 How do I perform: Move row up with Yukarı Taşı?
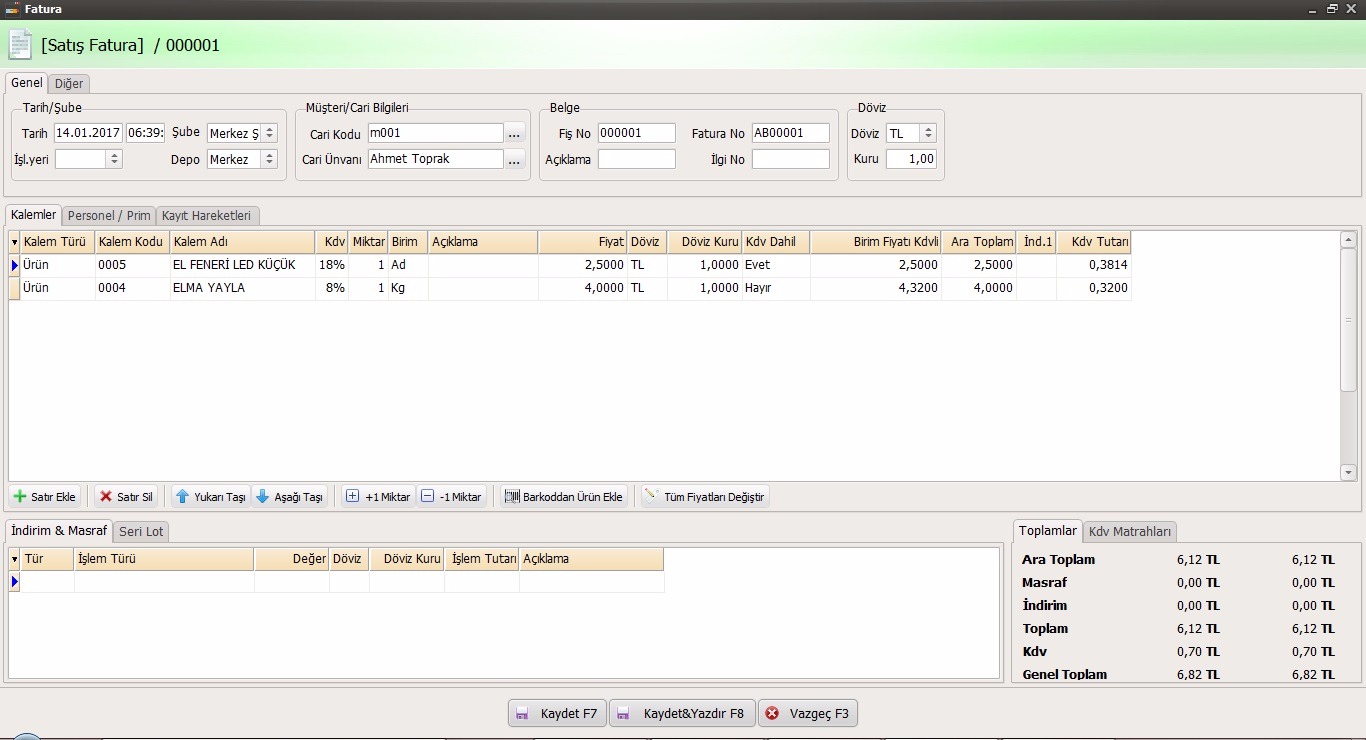pyautogui.click(x=183, y=497)
